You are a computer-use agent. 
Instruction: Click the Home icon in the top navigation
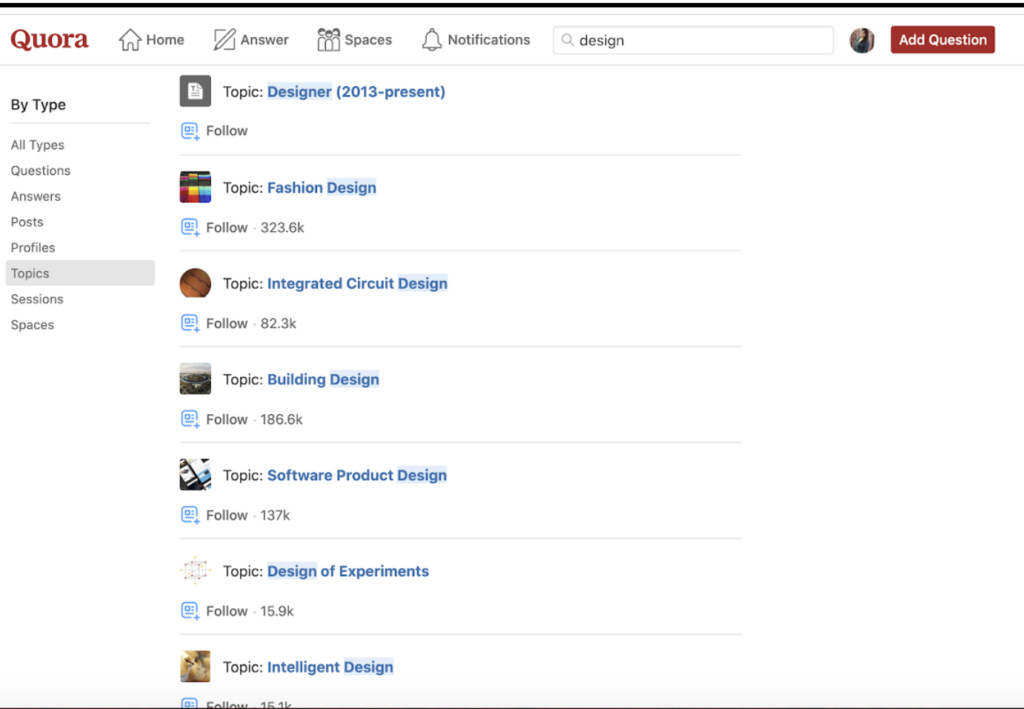[x=131, y=39]
